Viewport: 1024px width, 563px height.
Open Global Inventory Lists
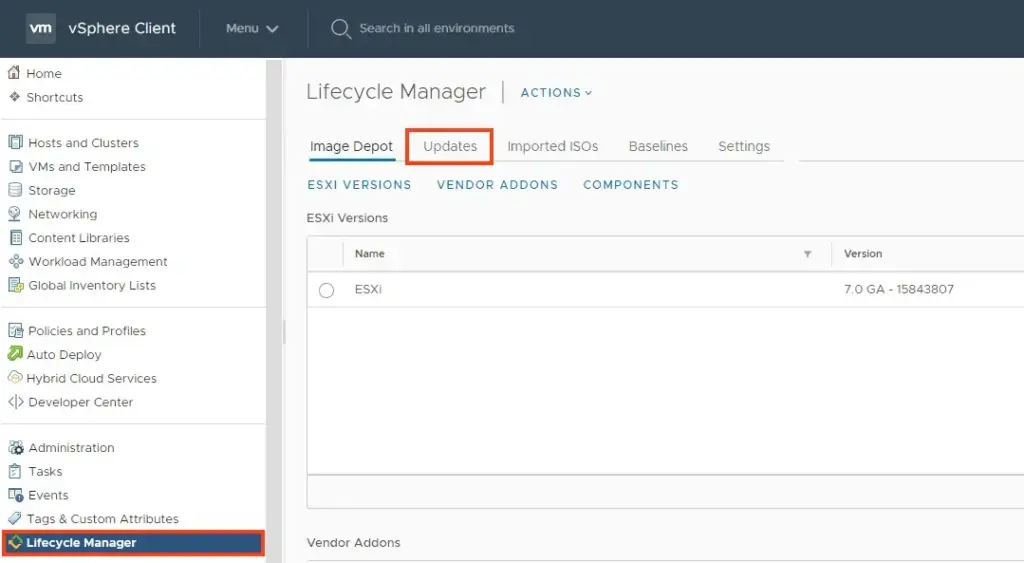(92, 285)
